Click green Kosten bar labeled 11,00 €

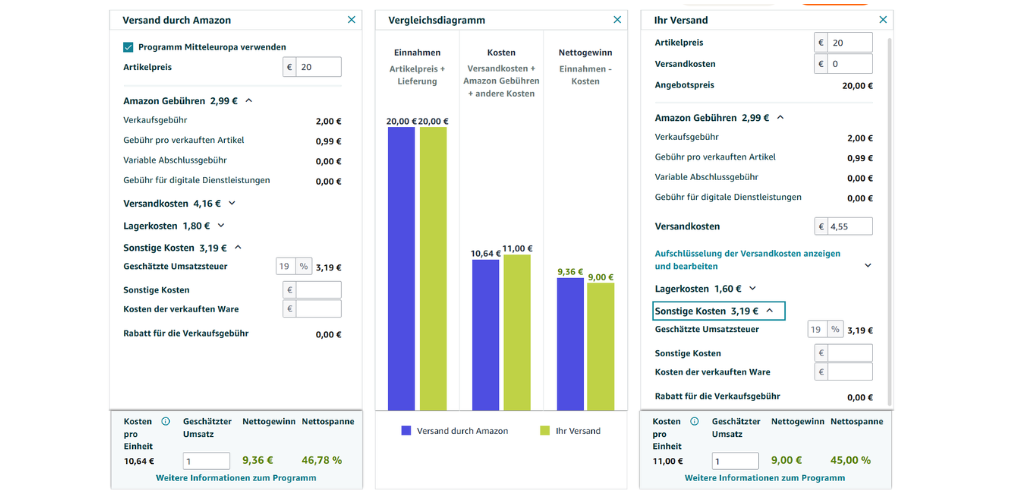pos(517,333)
